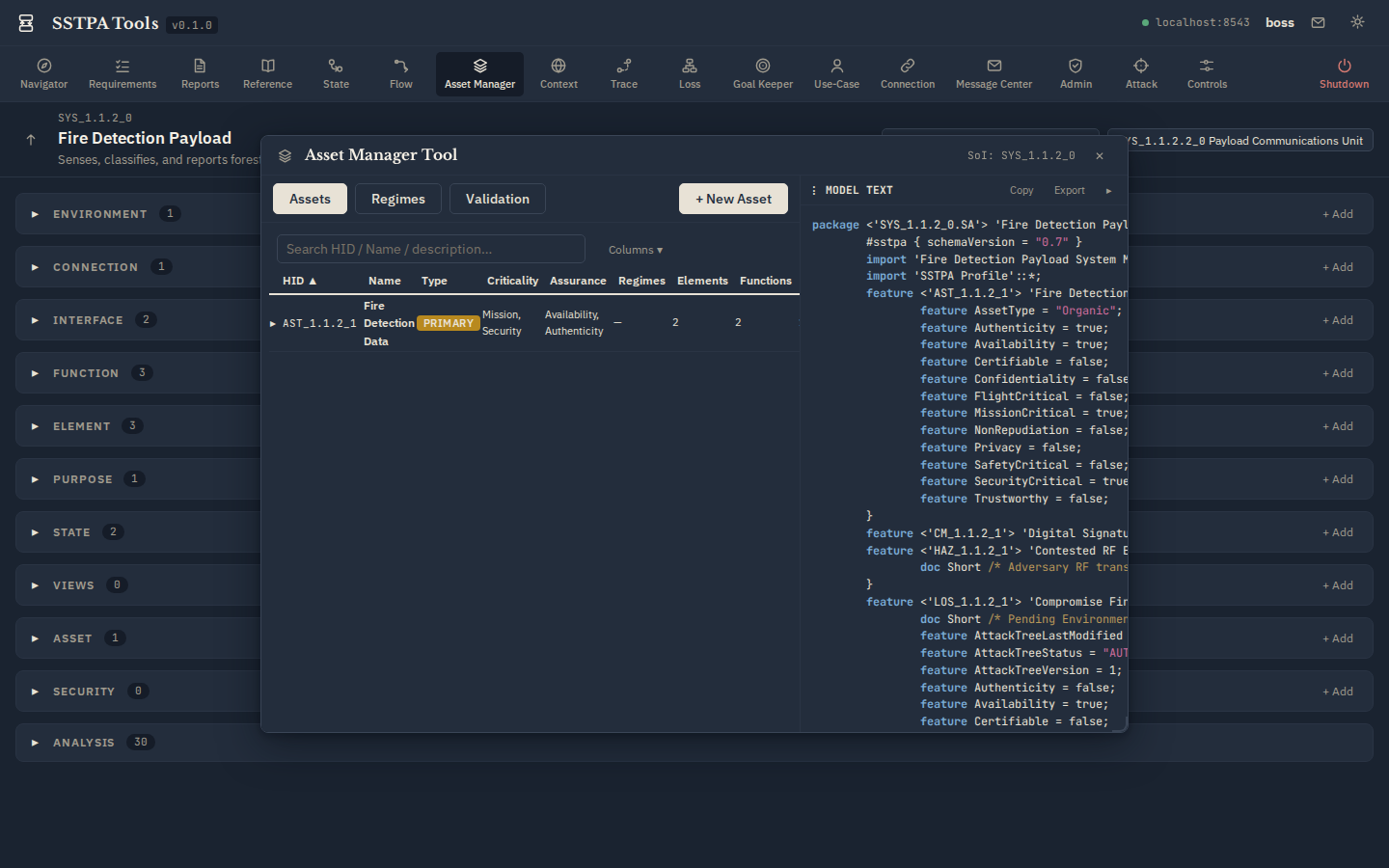Open the State tool
The image size is (1389, 868).
coord(336,74)
